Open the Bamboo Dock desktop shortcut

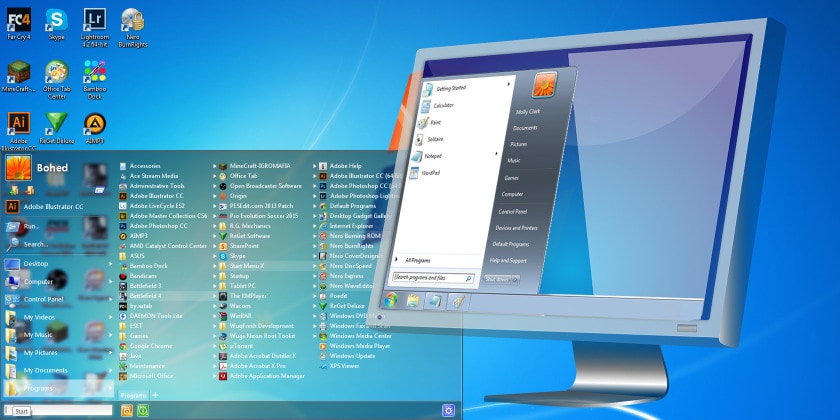click(95, 79)
